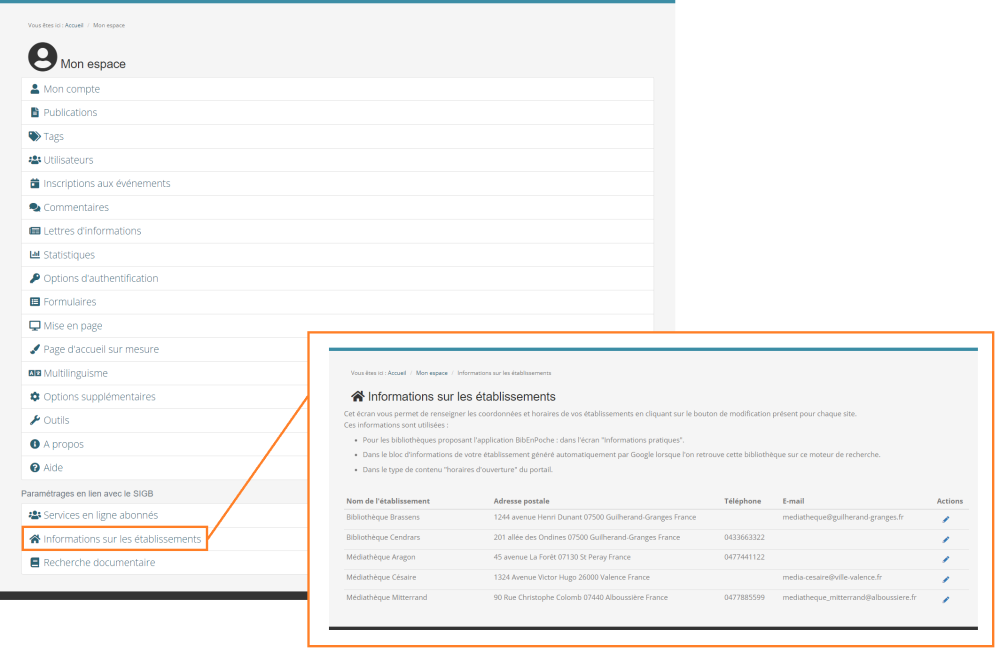Click the A propos info icon
The height and width of the screenshot is (653, 1000).
click(x=35, y=443)
